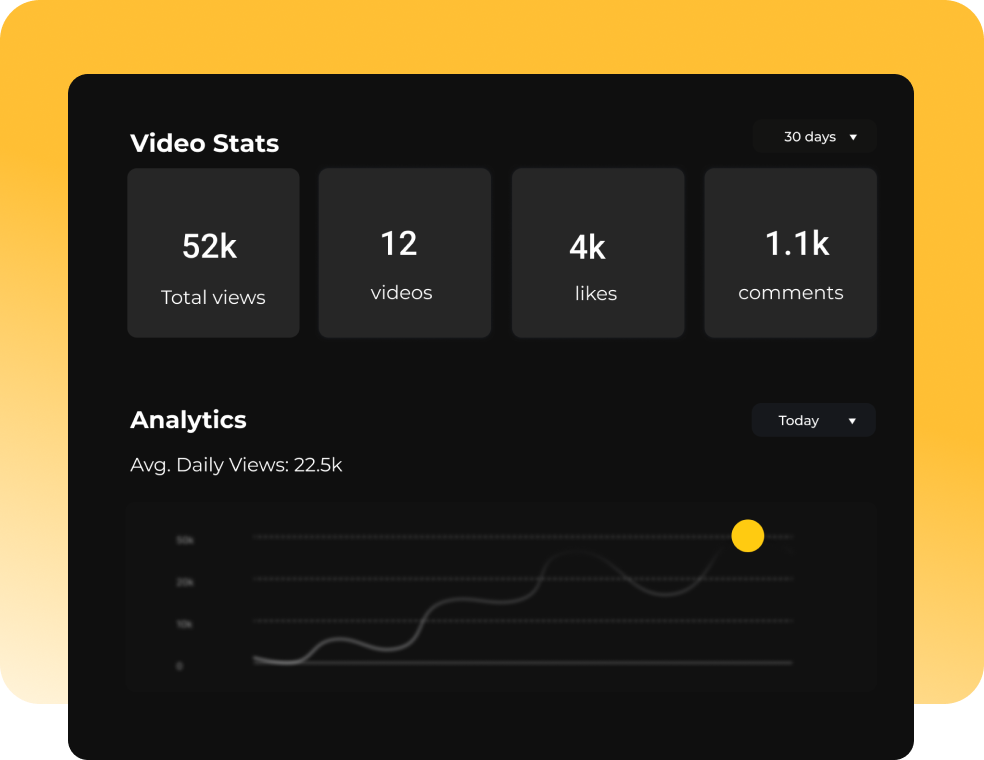Click the 52k views number

pyautogui.click(x=209, y=247)
